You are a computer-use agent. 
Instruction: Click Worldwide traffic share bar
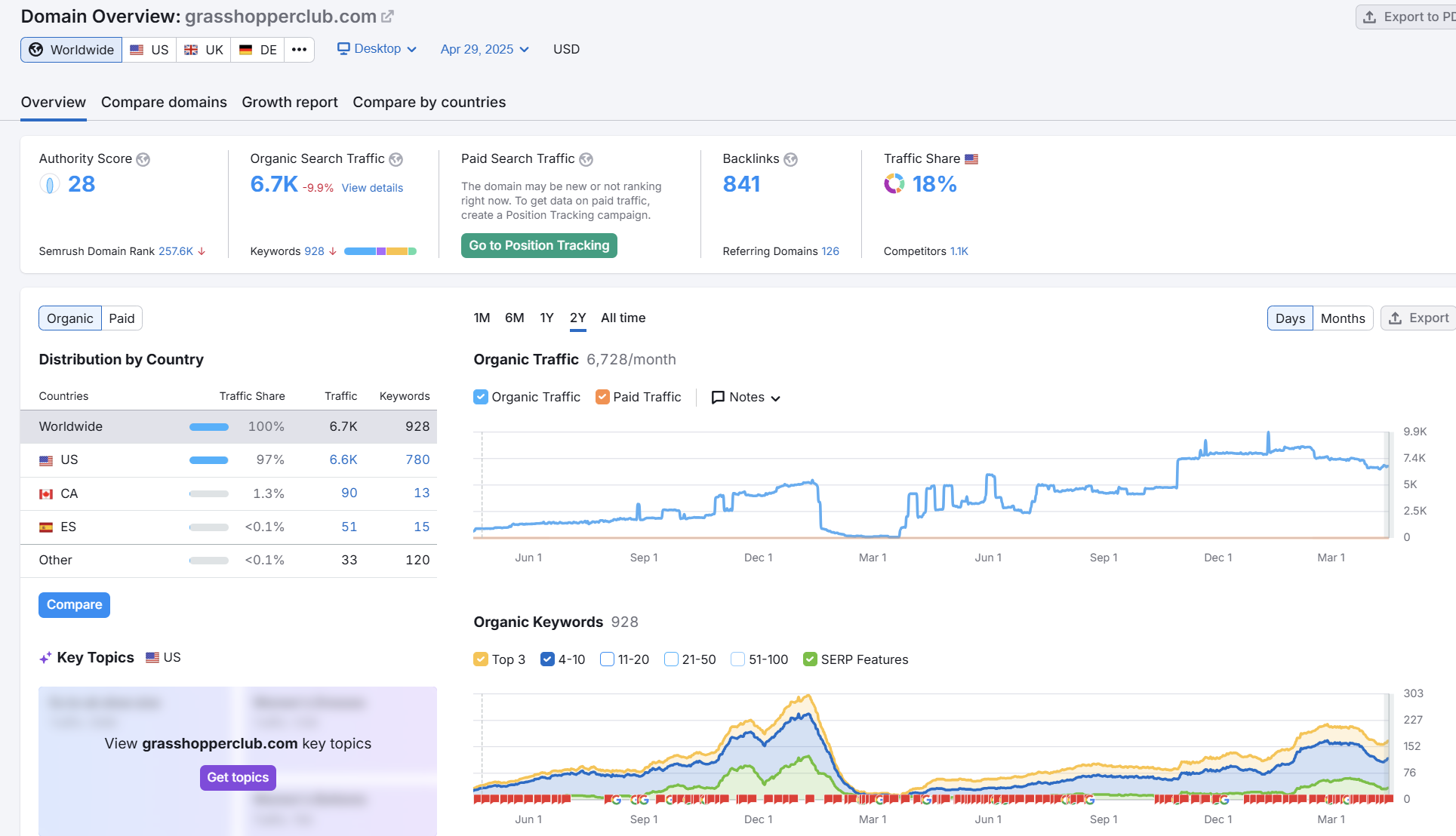[209, 427]
